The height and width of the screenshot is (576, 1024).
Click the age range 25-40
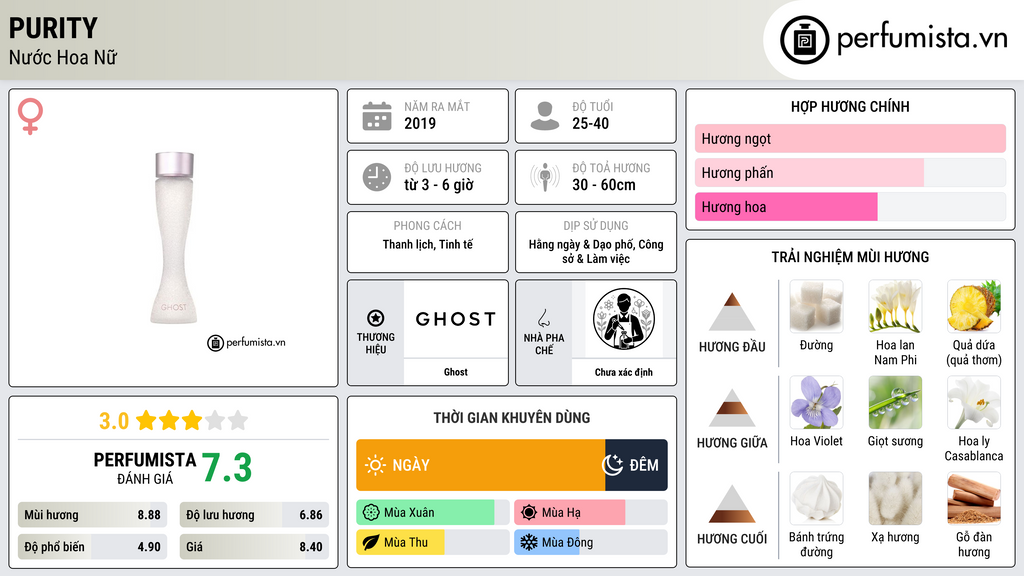tap(590, 123)
